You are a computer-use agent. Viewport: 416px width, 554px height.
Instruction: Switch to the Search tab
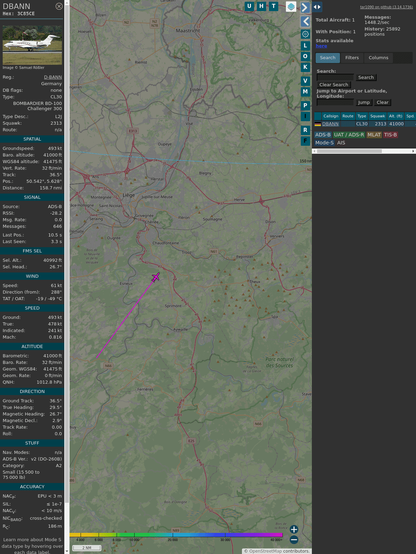(328, 58)
